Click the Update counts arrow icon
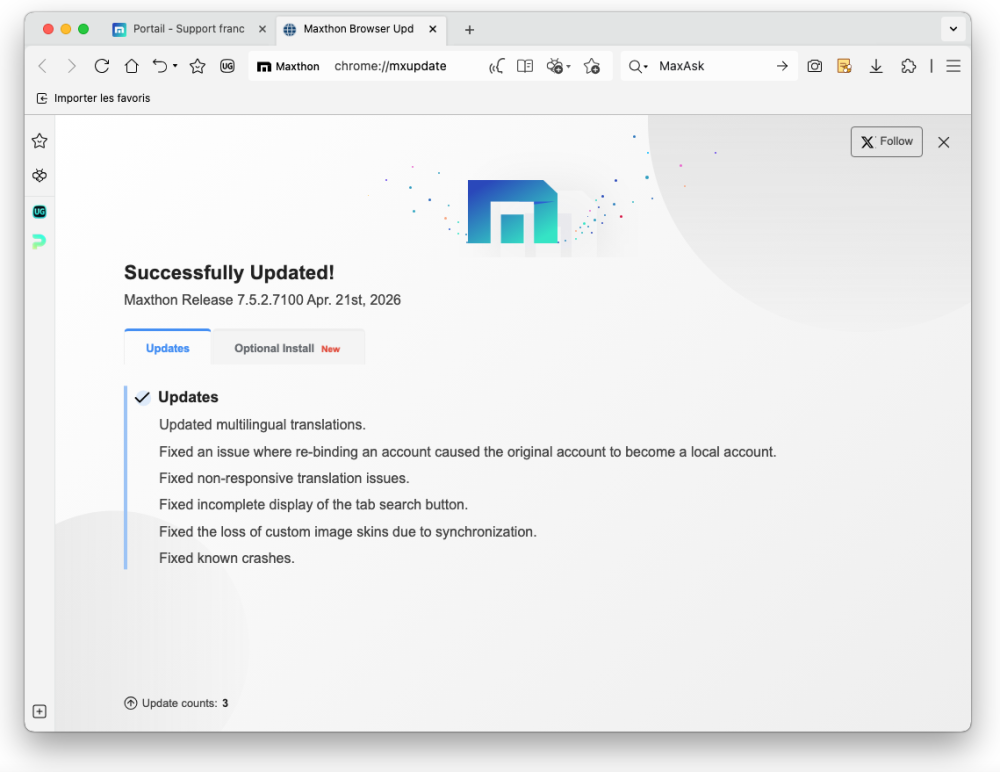 click(131, 703)
